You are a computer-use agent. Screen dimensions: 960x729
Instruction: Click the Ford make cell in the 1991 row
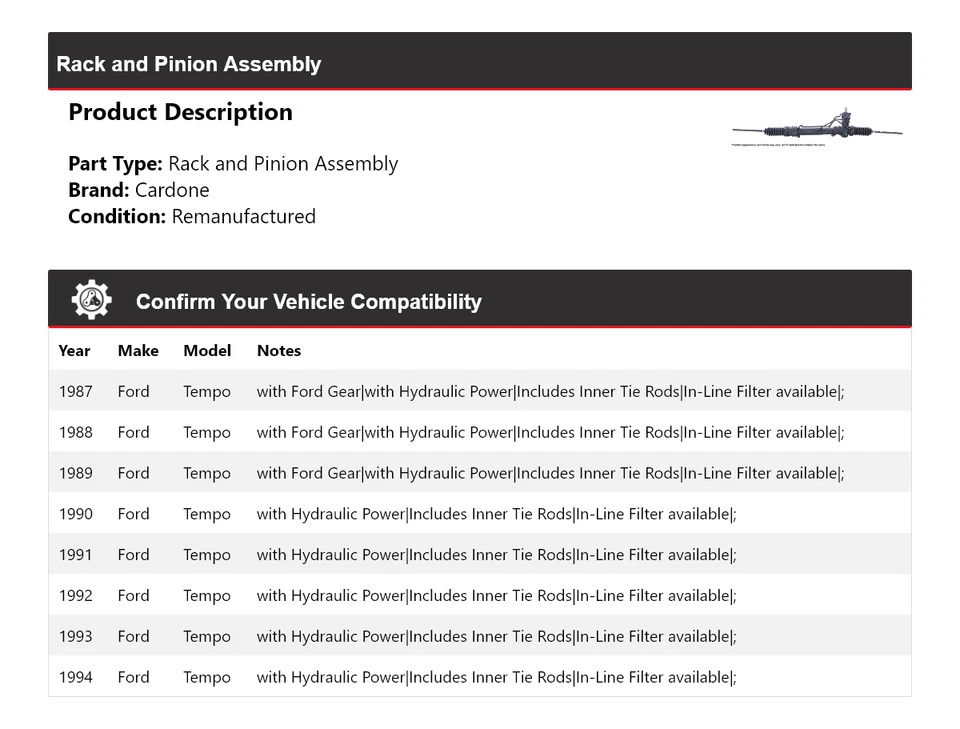click(x=133, y=555)
